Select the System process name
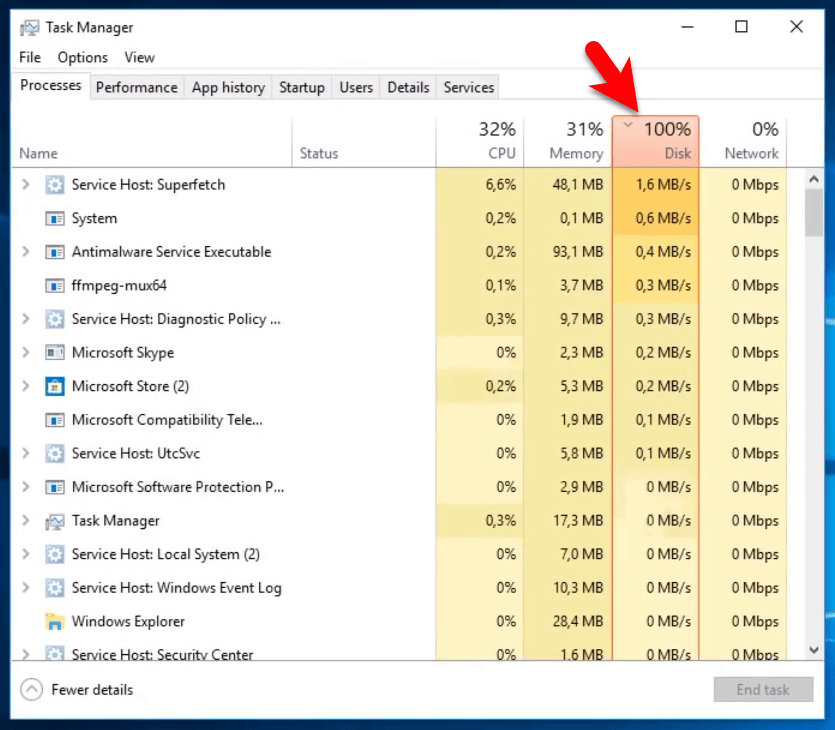835x730 pixels. (94, 218)
